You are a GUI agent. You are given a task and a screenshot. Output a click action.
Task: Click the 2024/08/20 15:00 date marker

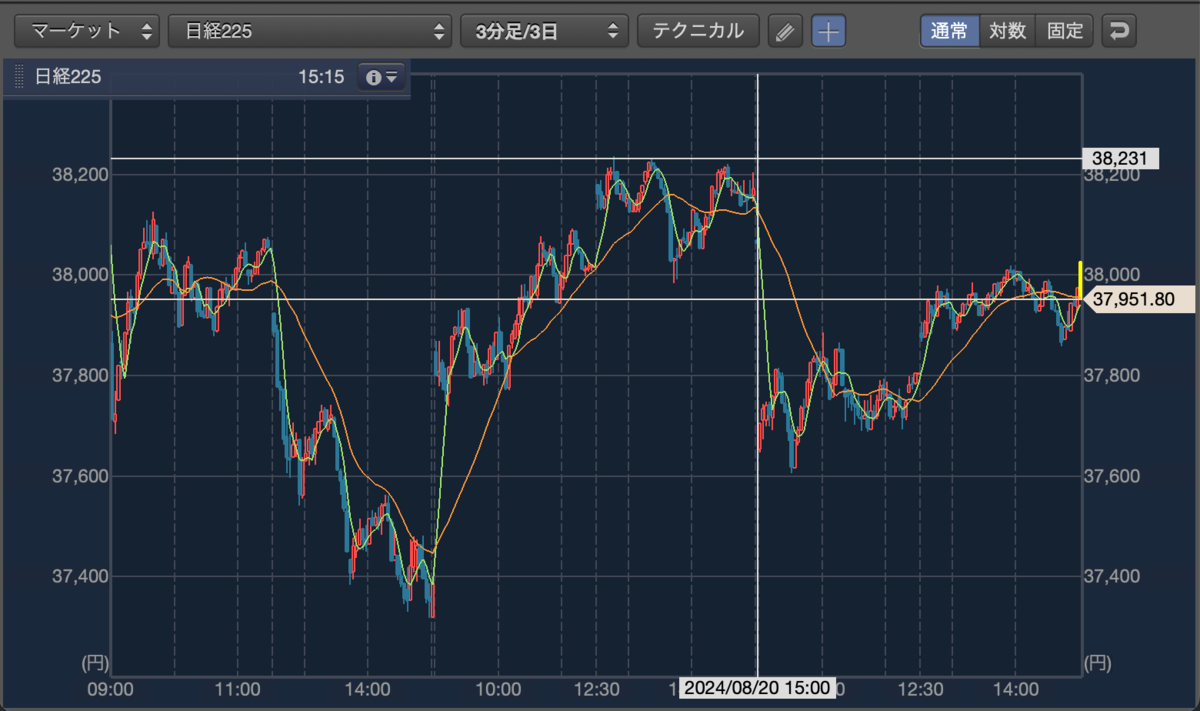tap(757, 688)
